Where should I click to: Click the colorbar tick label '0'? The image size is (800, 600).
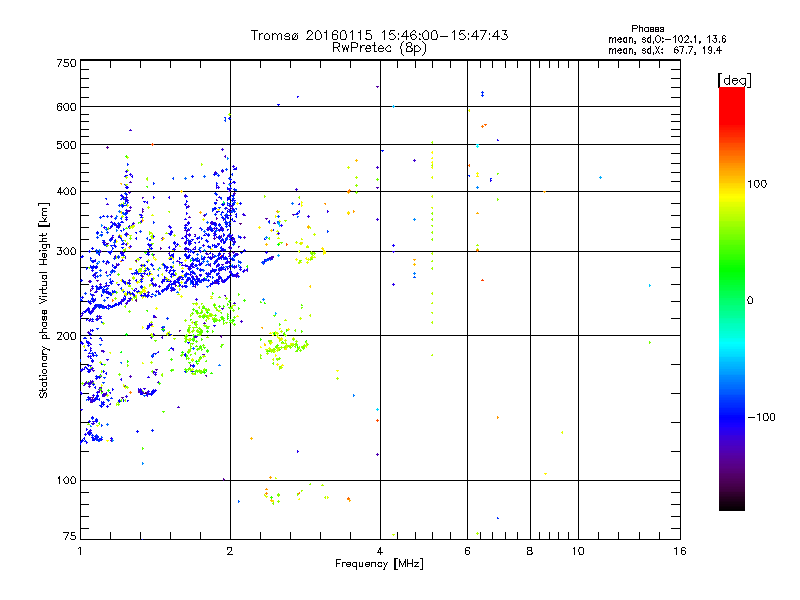click(x=750, y=301)
